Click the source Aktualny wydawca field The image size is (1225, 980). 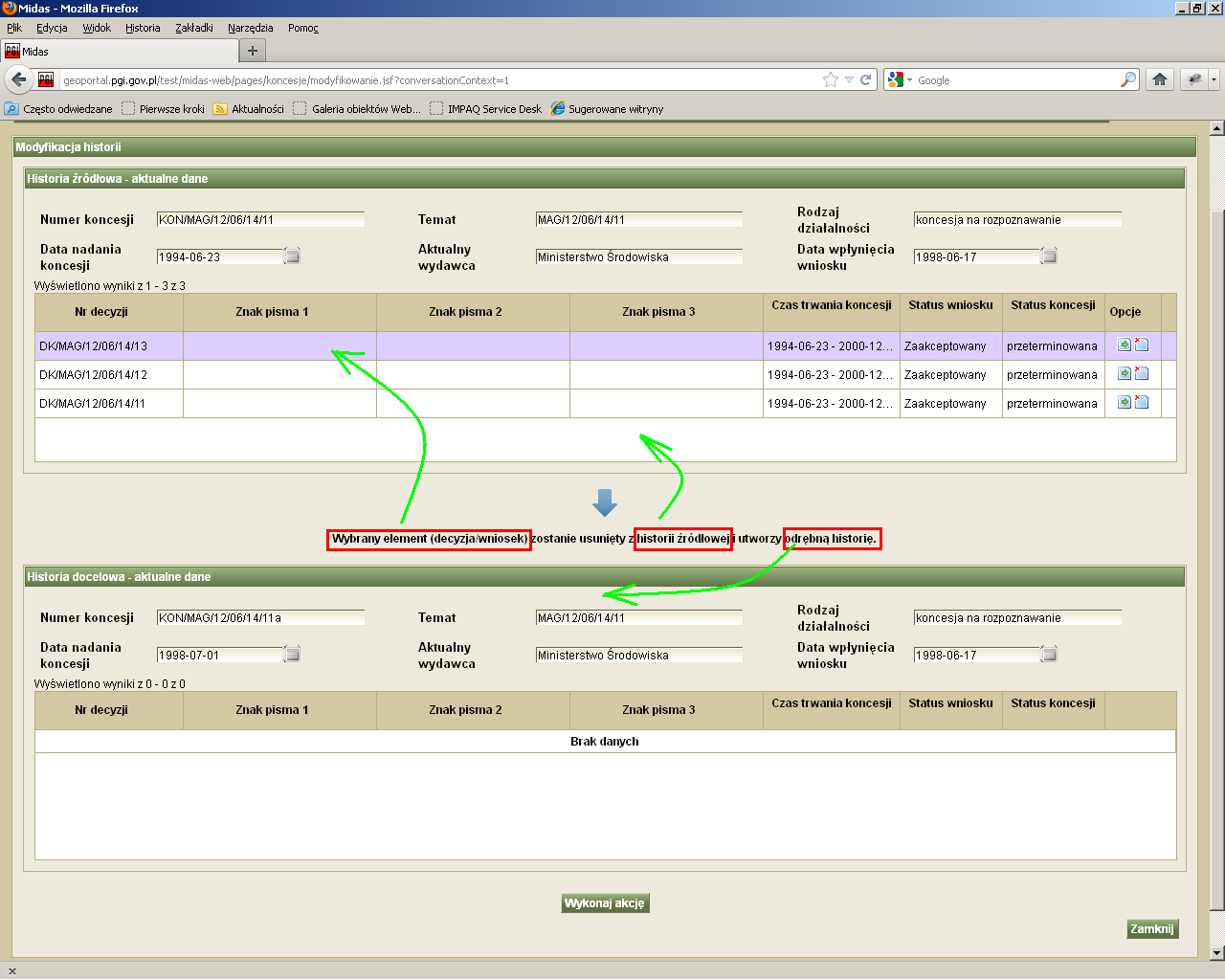pyautogui.click(x=639, y=256)
